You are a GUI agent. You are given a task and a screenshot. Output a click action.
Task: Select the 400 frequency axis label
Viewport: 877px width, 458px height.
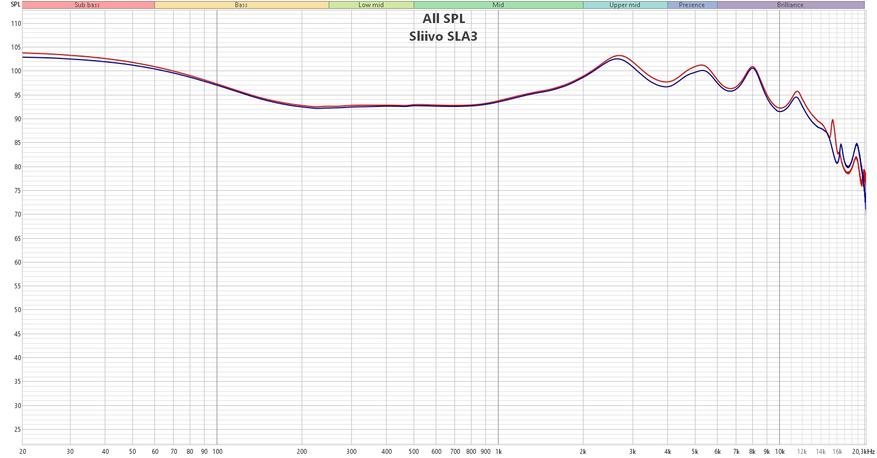point(386,451)
